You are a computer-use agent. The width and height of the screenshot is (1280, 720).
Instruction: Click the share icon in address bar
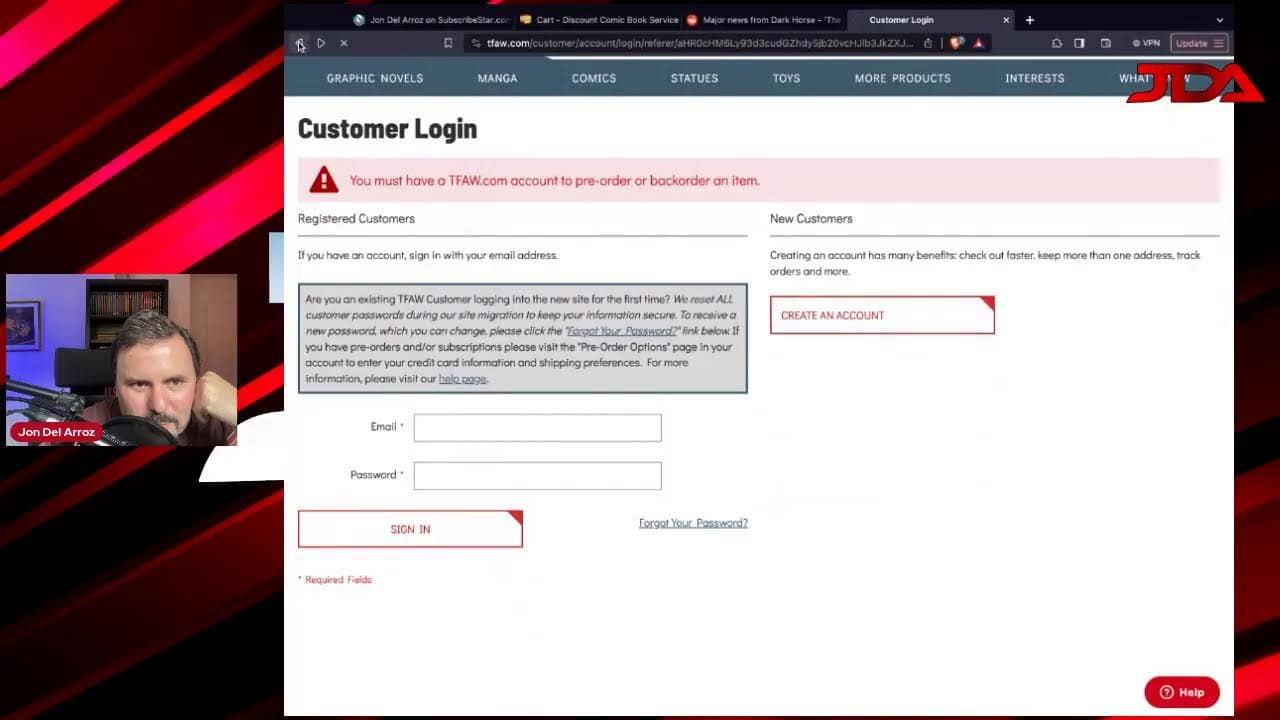click(928, 43)
